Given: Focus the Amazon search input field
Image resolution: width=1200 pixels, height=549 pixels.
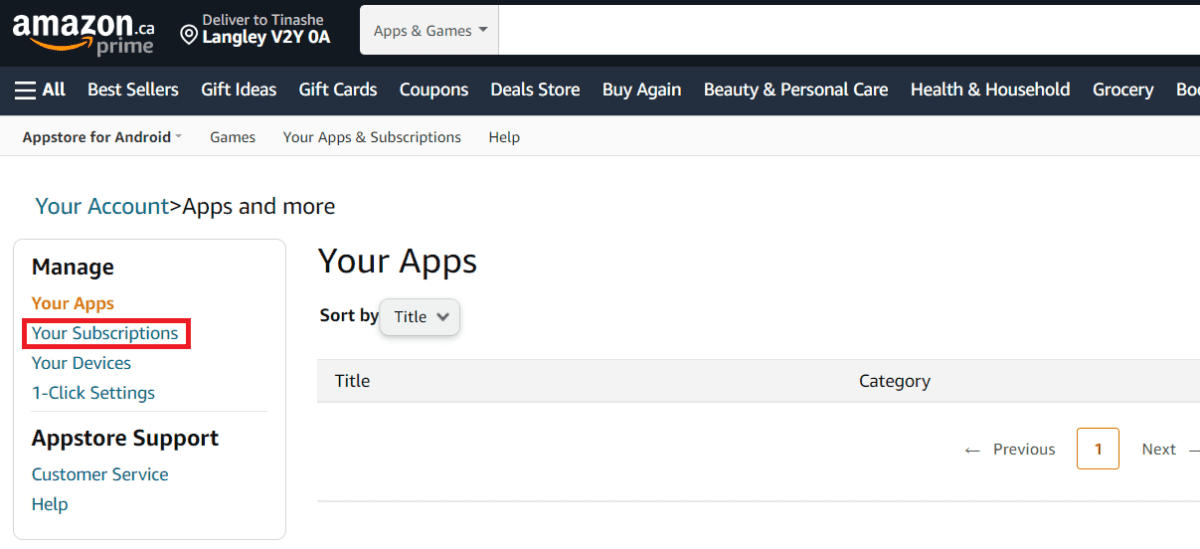Looking at the screenshot, I should [x=849, y=31].
